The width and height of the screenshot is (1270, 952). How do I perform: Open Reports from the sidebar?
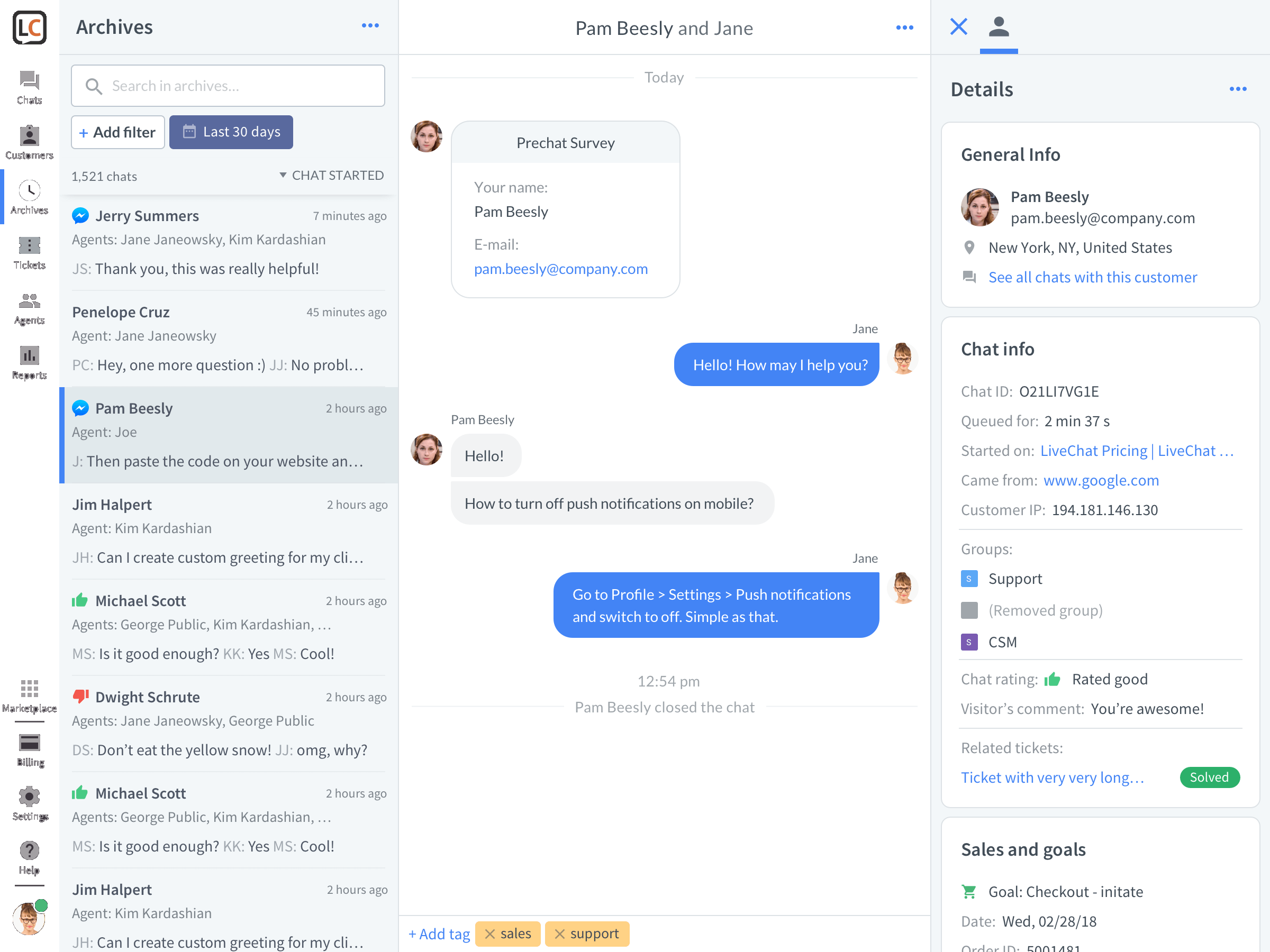point(29,363)
